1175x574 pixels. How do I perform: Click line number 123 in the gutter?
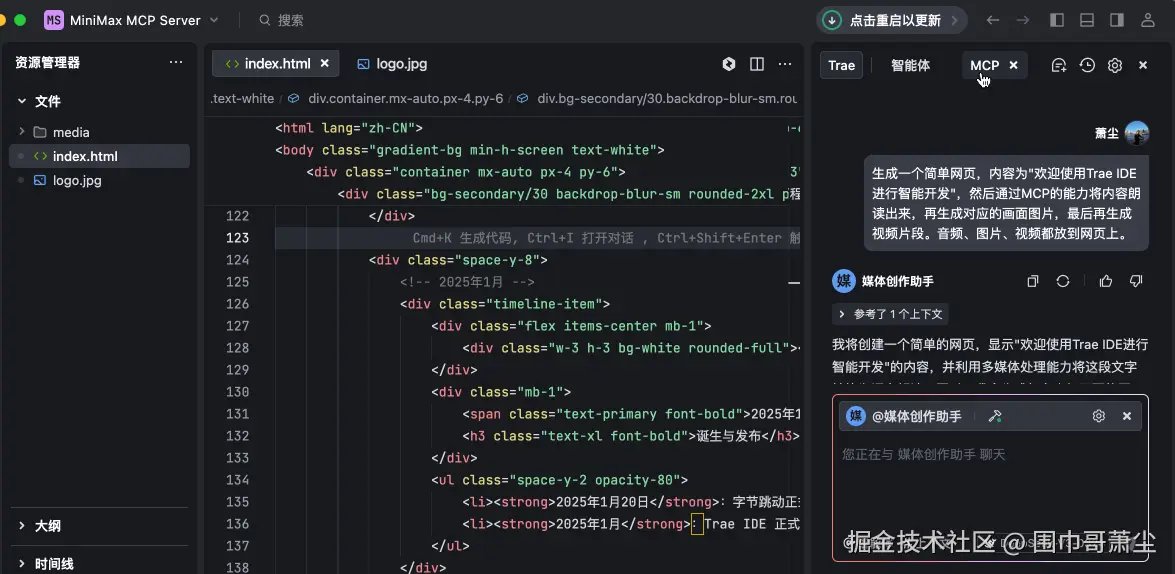click(237, 238)
